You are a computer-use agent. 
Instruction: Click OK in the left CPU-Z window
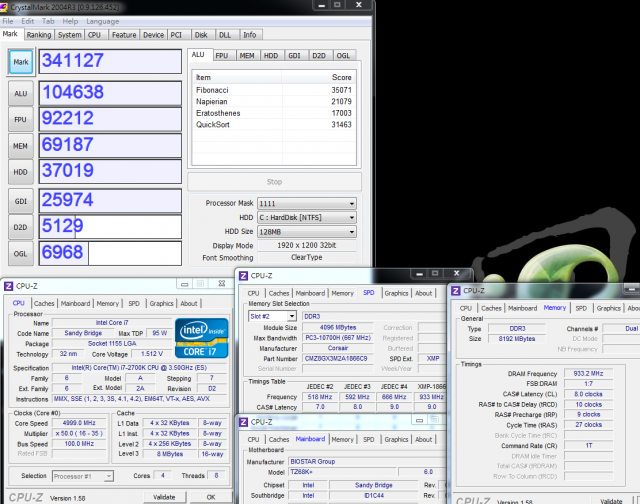click(211, 497)
